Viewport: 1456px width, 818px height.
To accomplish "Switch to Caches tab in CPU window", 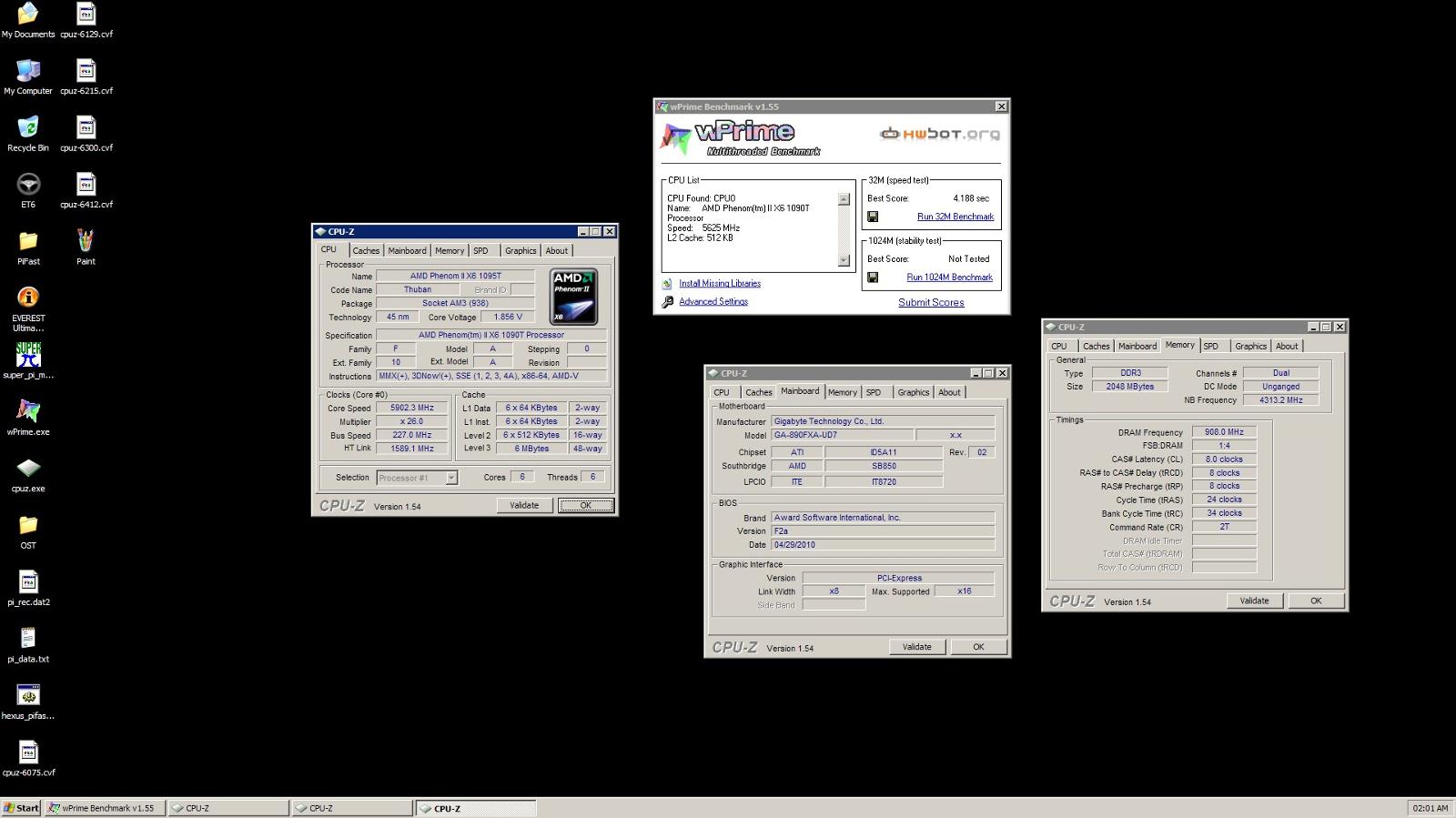I will [366, 251].
